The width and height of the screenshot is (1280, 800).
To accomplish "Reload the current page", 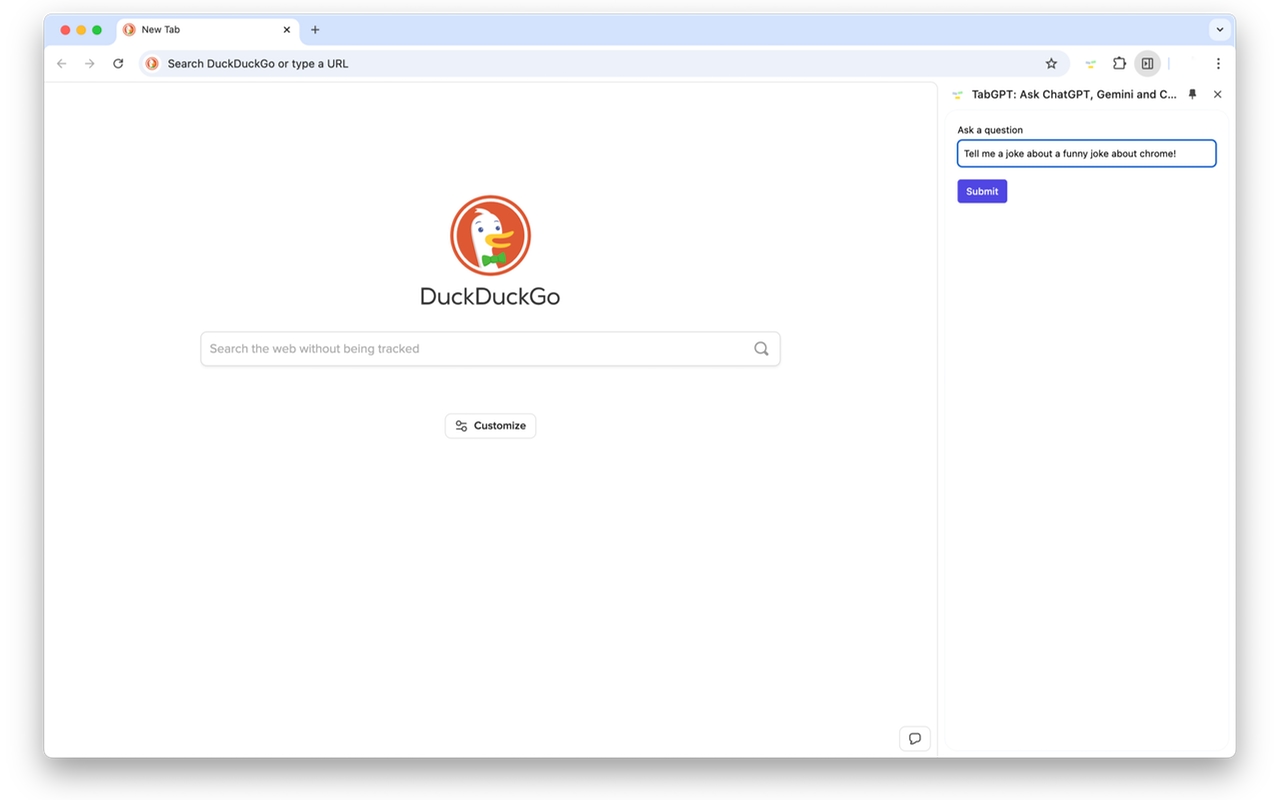I will (x=118, y=63).
